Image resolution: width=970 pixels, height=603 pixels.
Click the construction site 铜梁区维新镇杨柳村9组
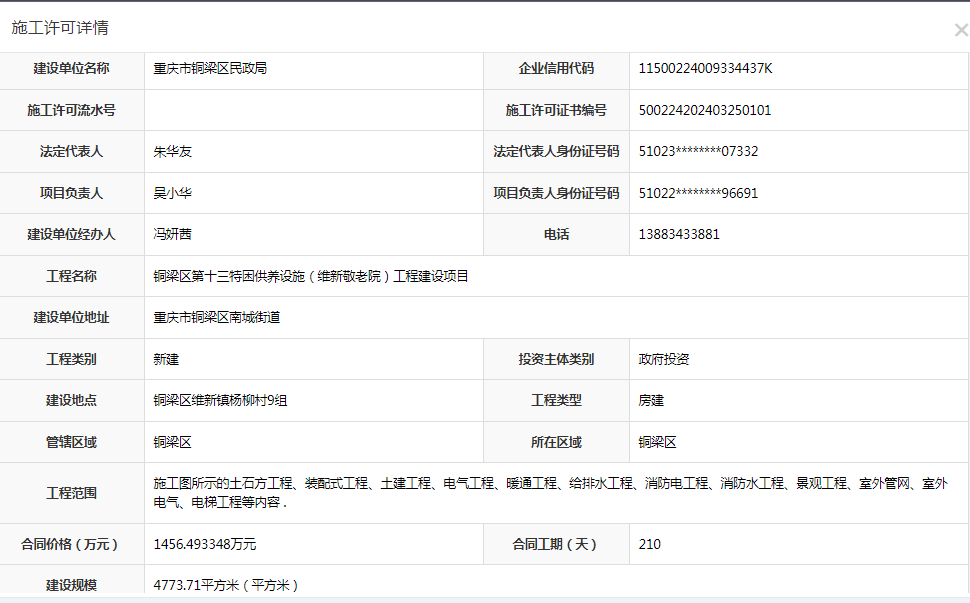(x=220, y=400)
